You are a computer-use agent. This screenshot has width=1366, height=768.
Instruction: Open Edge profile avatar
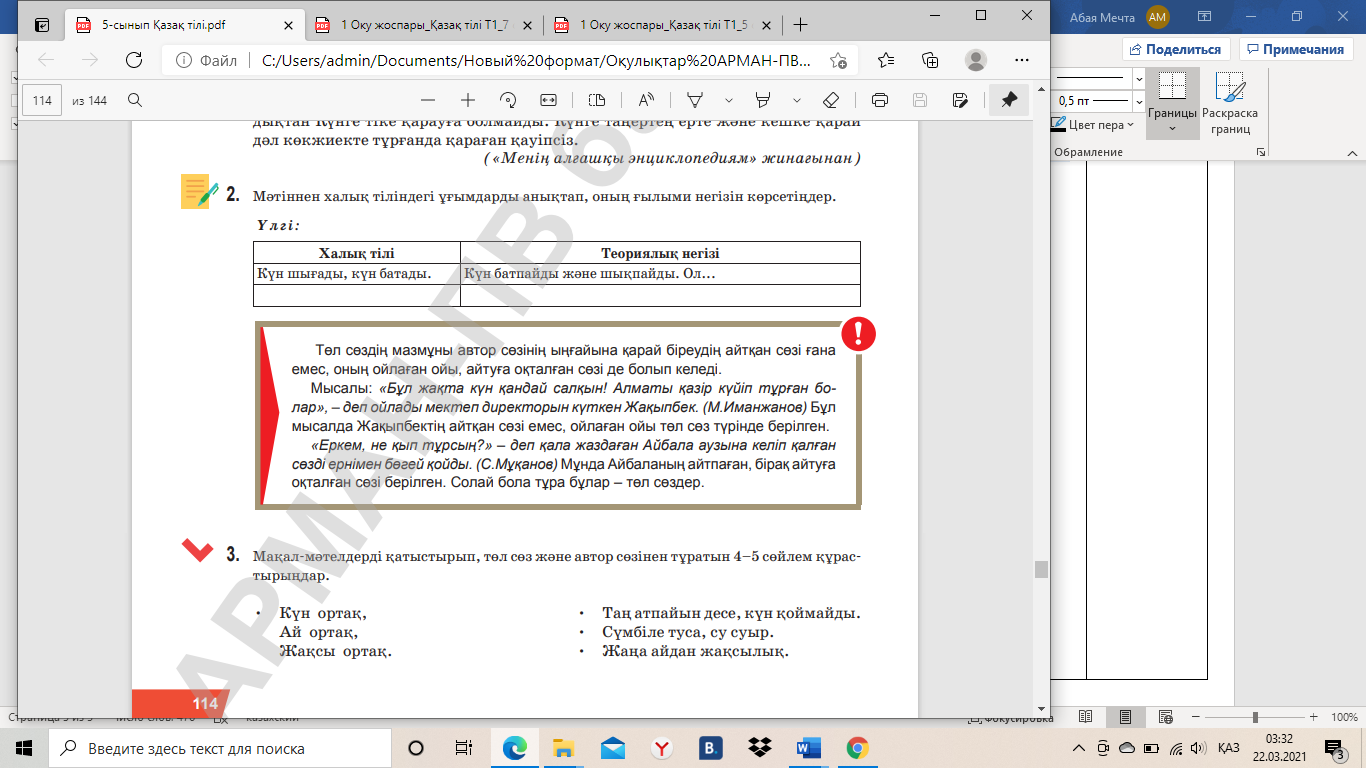(976, 60)
